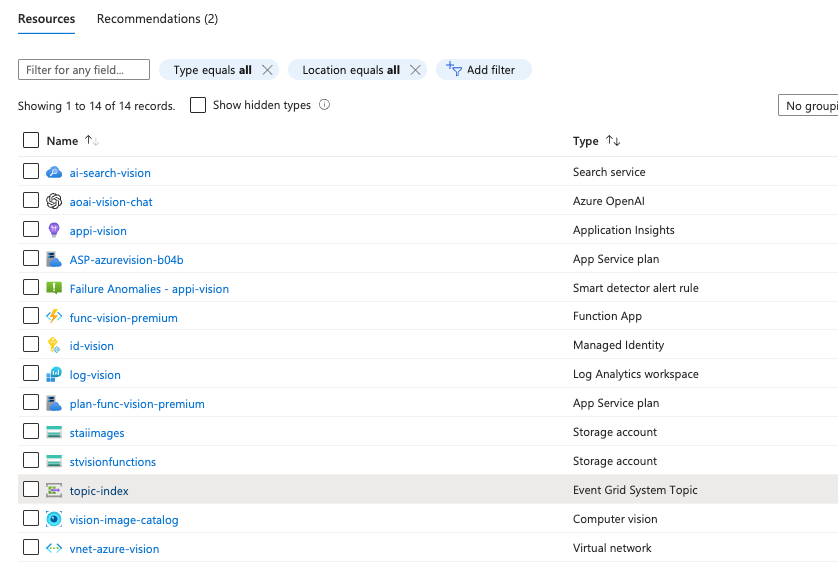Click the Virtual network icon for vnet-azure-vision

point(54,548)
